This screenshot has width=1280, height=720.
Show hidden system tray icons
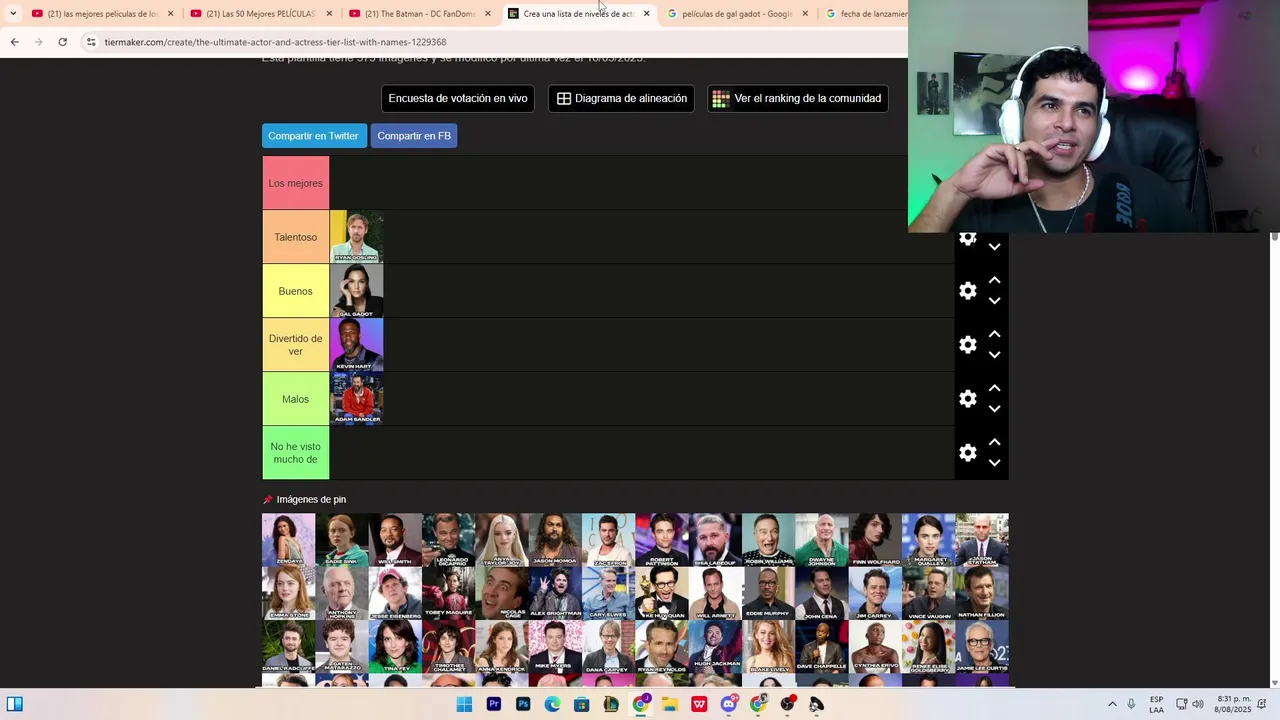pos(1112,704)
